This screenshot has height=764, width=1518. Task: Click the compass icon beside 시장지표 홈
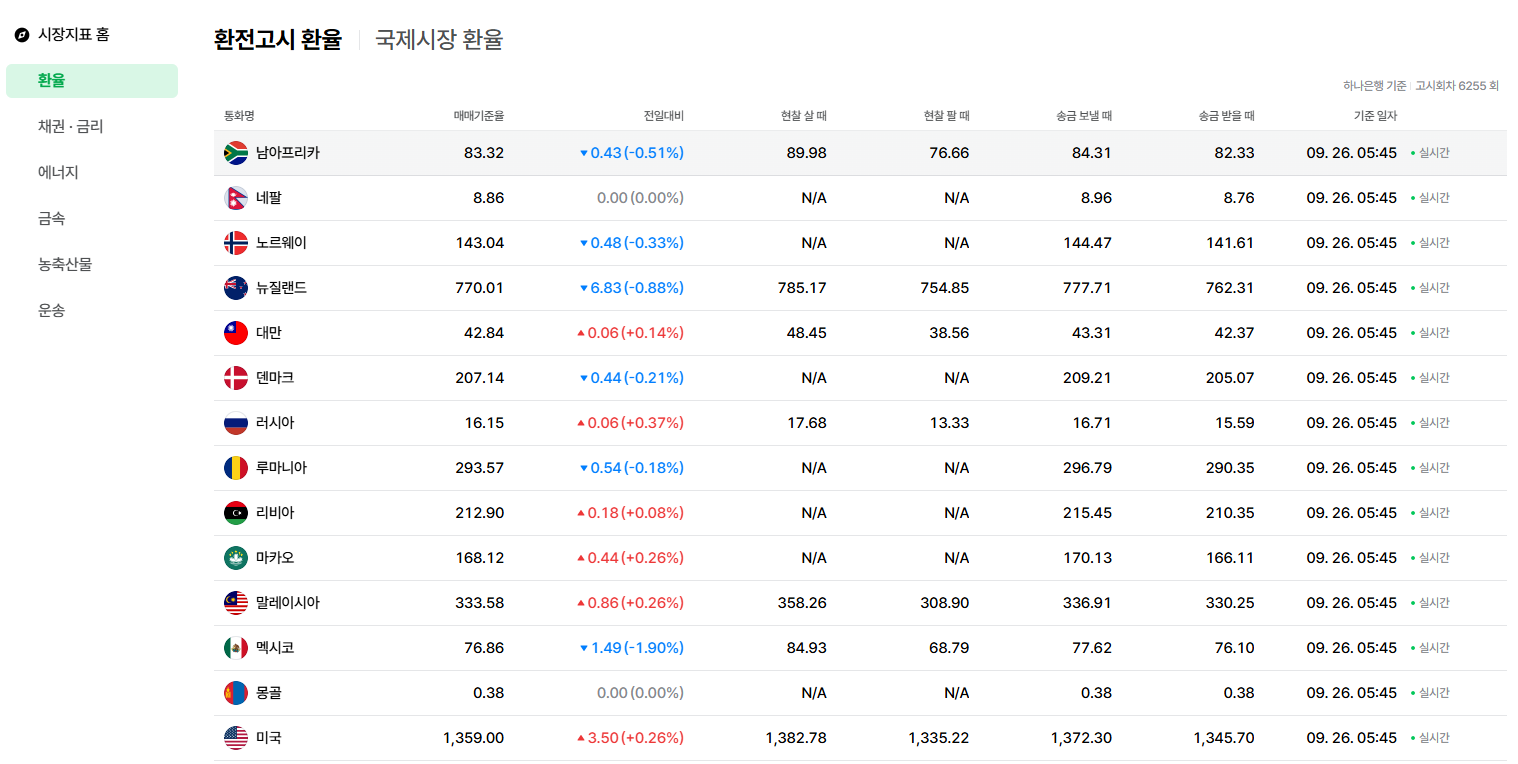click(x=22, y=35)
